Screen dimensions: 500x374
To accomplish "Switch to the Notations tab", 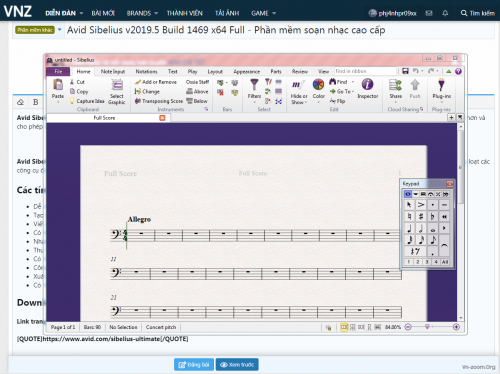I will [x=146, y=71].
